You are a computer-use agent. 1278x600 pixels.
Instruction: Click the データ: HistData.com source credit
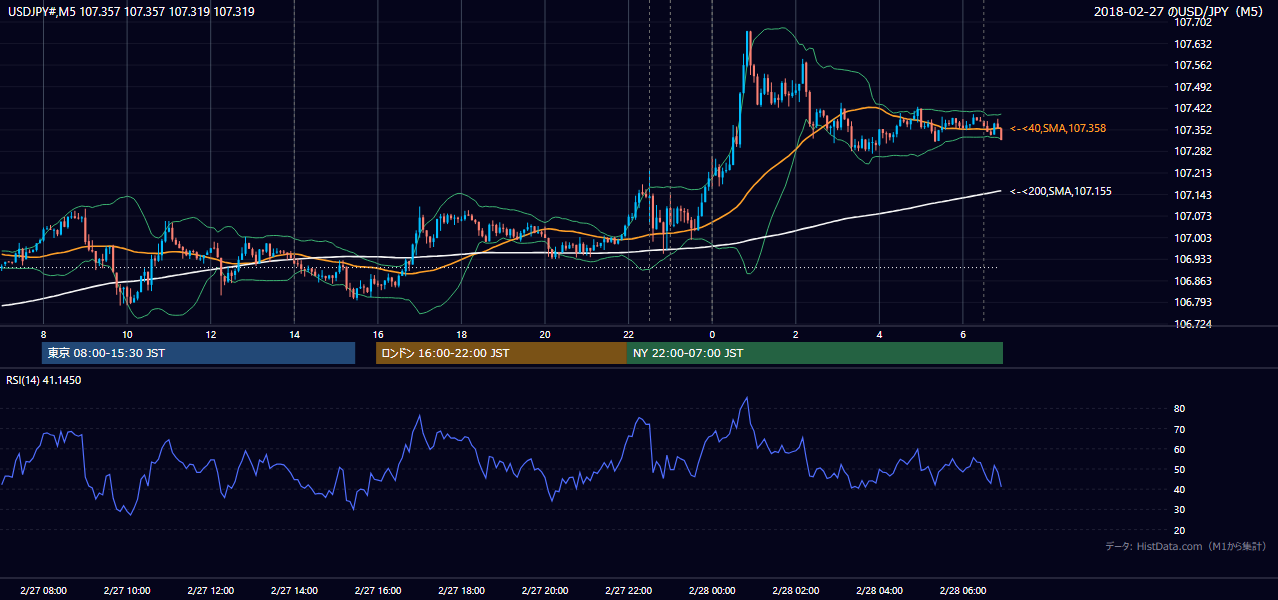coord(1185,546)
